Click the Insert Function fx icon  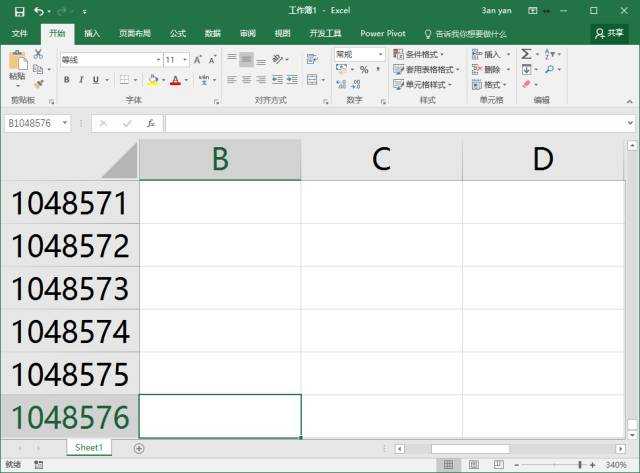point(151,123)
